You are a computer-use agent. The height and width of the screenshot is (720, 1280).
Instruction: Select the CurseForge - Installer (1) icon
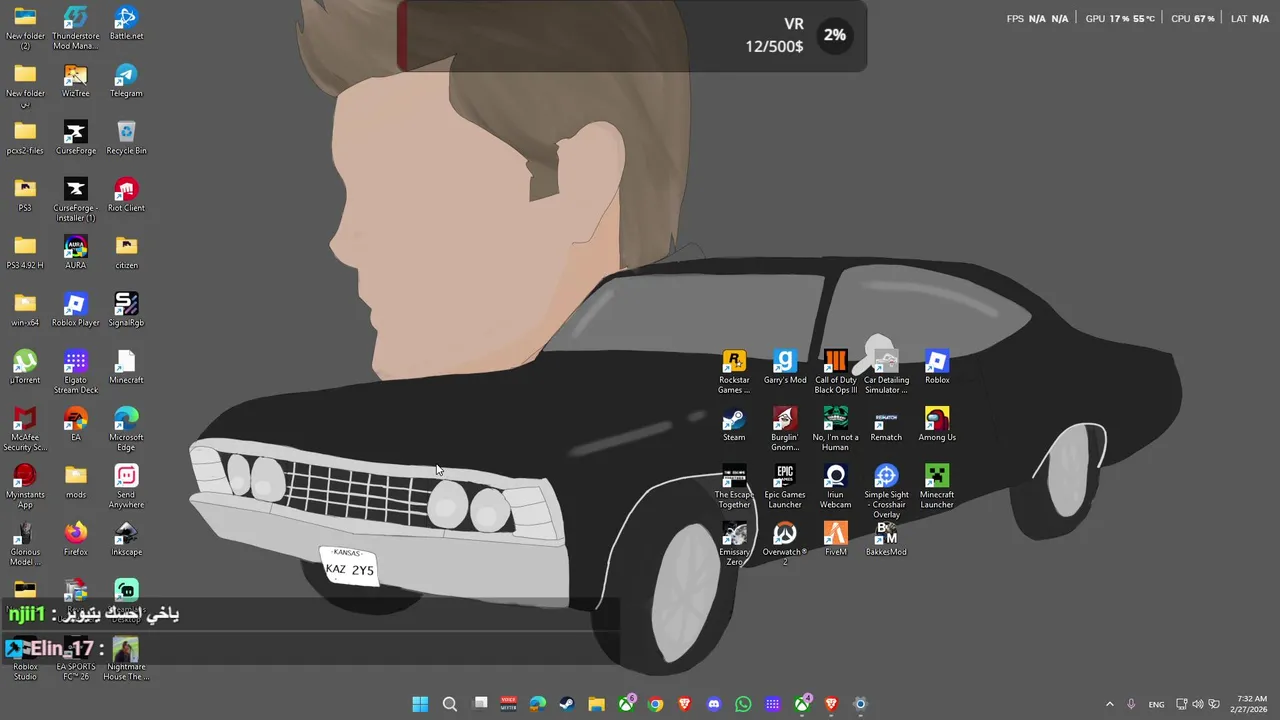pyautogui.click(x=75, y=200)
